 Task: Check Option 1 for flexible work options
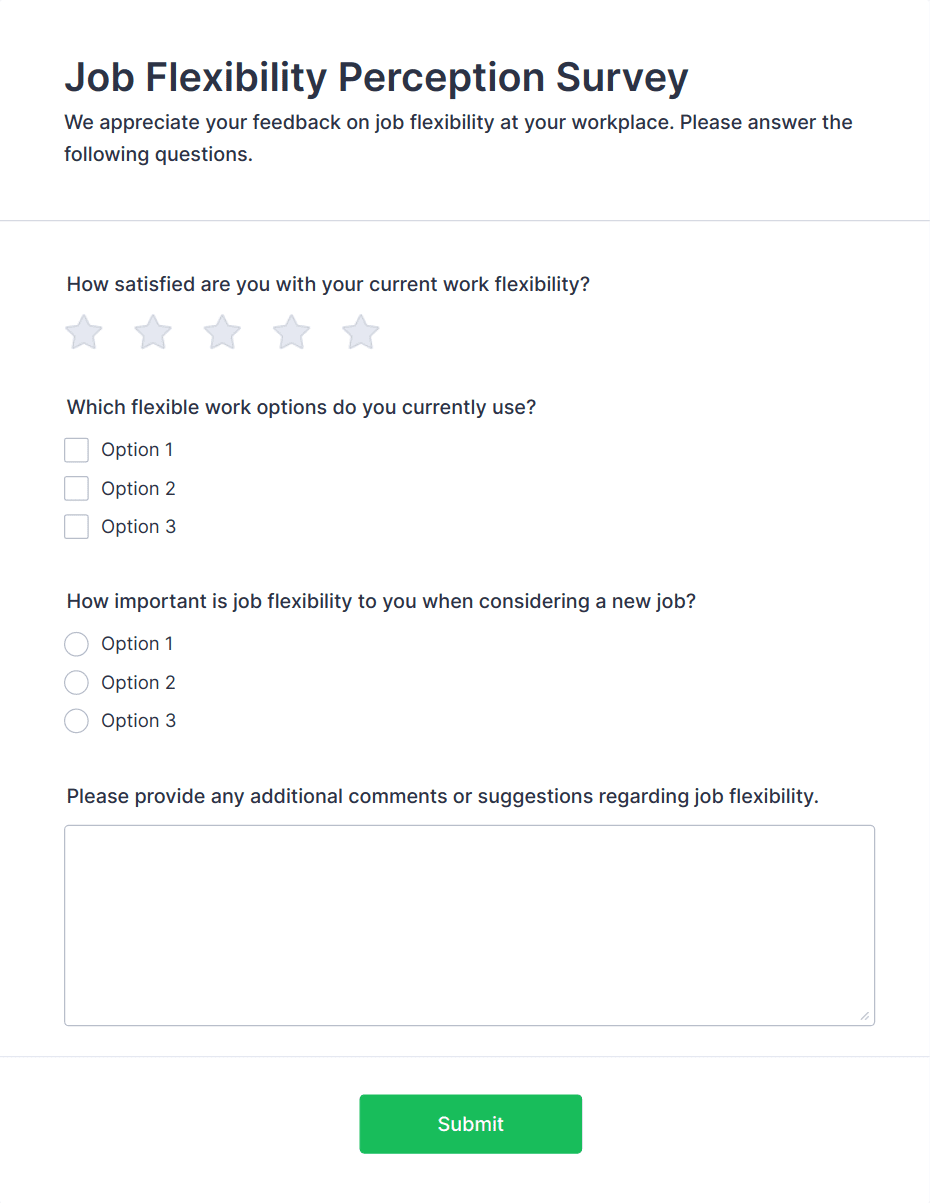tap(76, 449)
